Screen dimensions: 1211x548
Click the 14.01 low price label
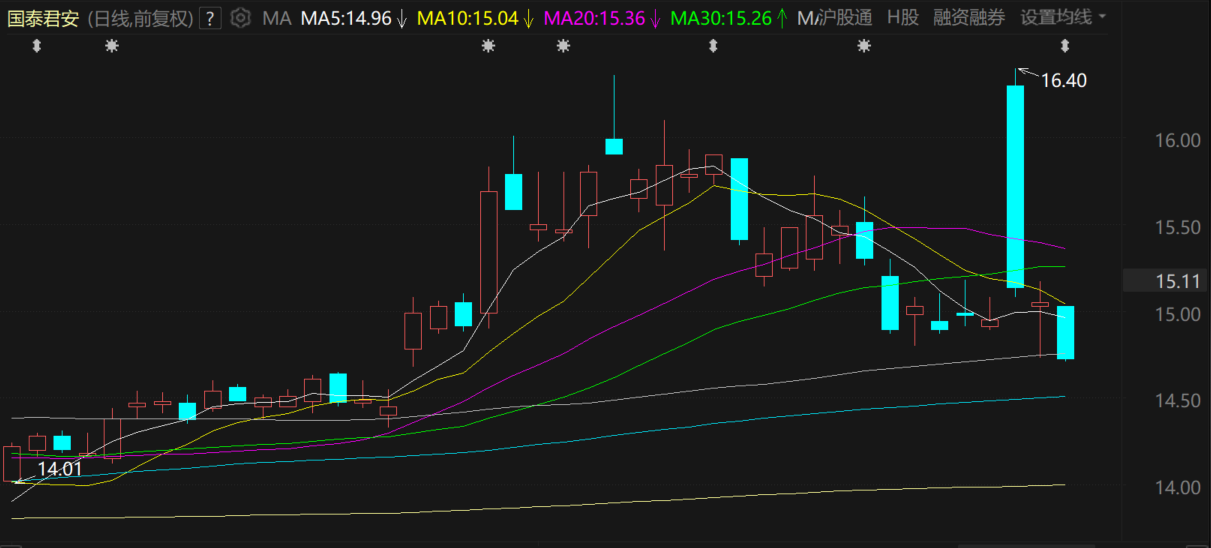coord(60,468)
